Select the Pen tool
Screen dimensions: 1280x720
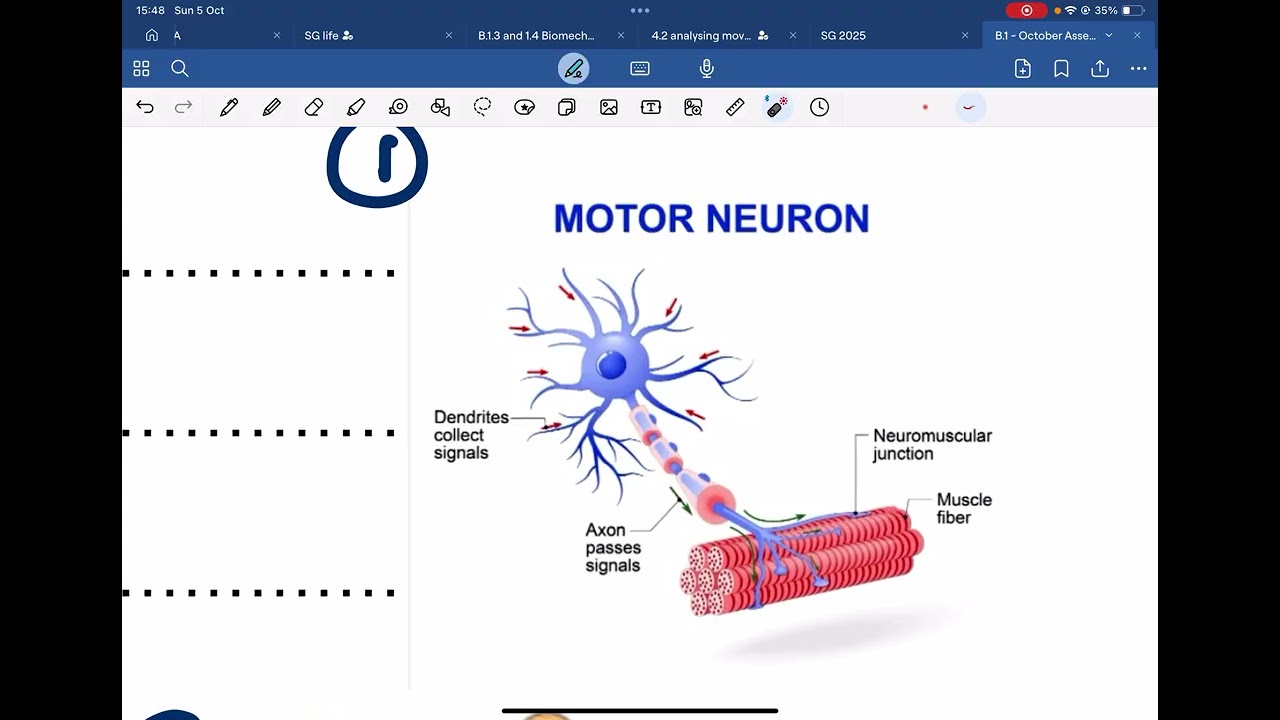pos(229,107)
